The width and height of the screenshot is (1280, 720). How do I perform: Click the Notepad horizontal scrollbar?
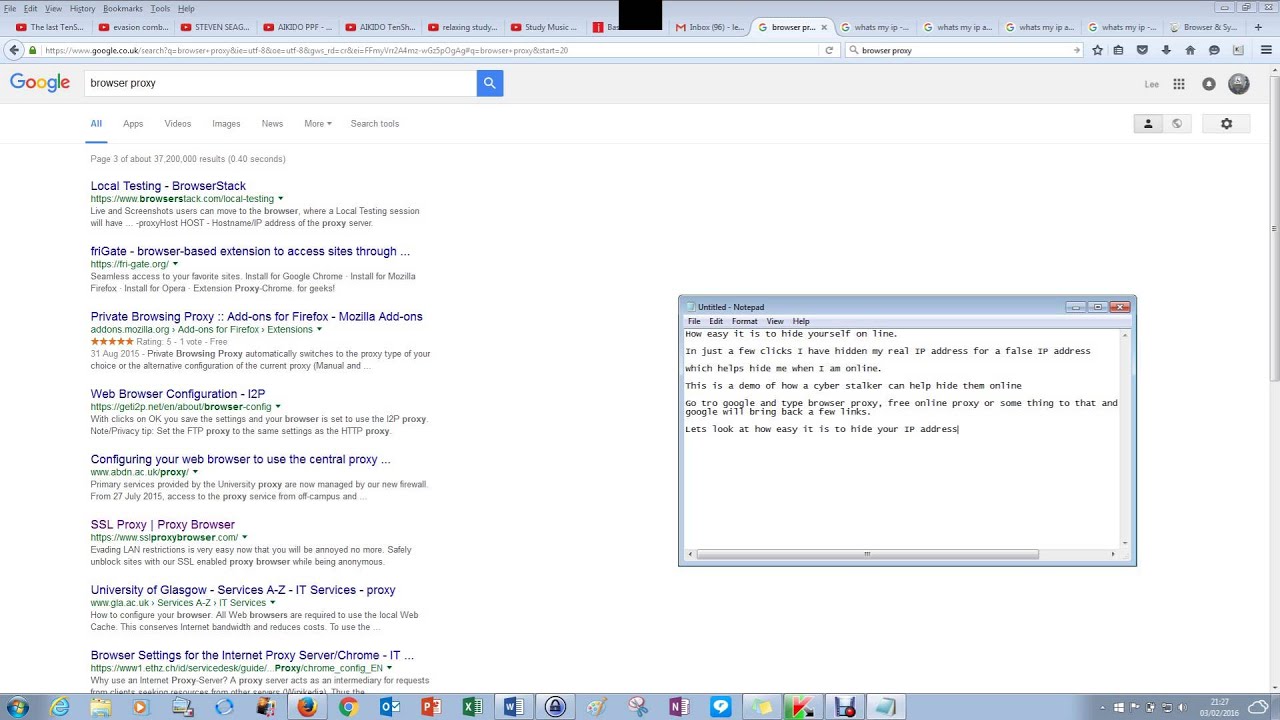pyautogui.click(x=867, y=554)
